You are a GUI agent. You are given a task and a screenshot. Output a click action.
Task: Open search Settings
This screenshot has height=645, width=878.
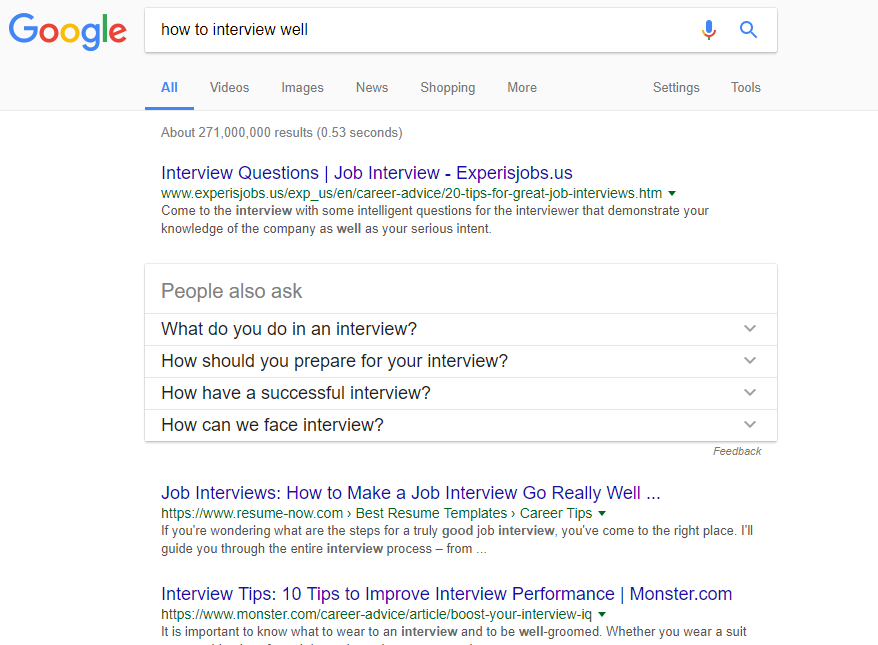tap(676, 88)
